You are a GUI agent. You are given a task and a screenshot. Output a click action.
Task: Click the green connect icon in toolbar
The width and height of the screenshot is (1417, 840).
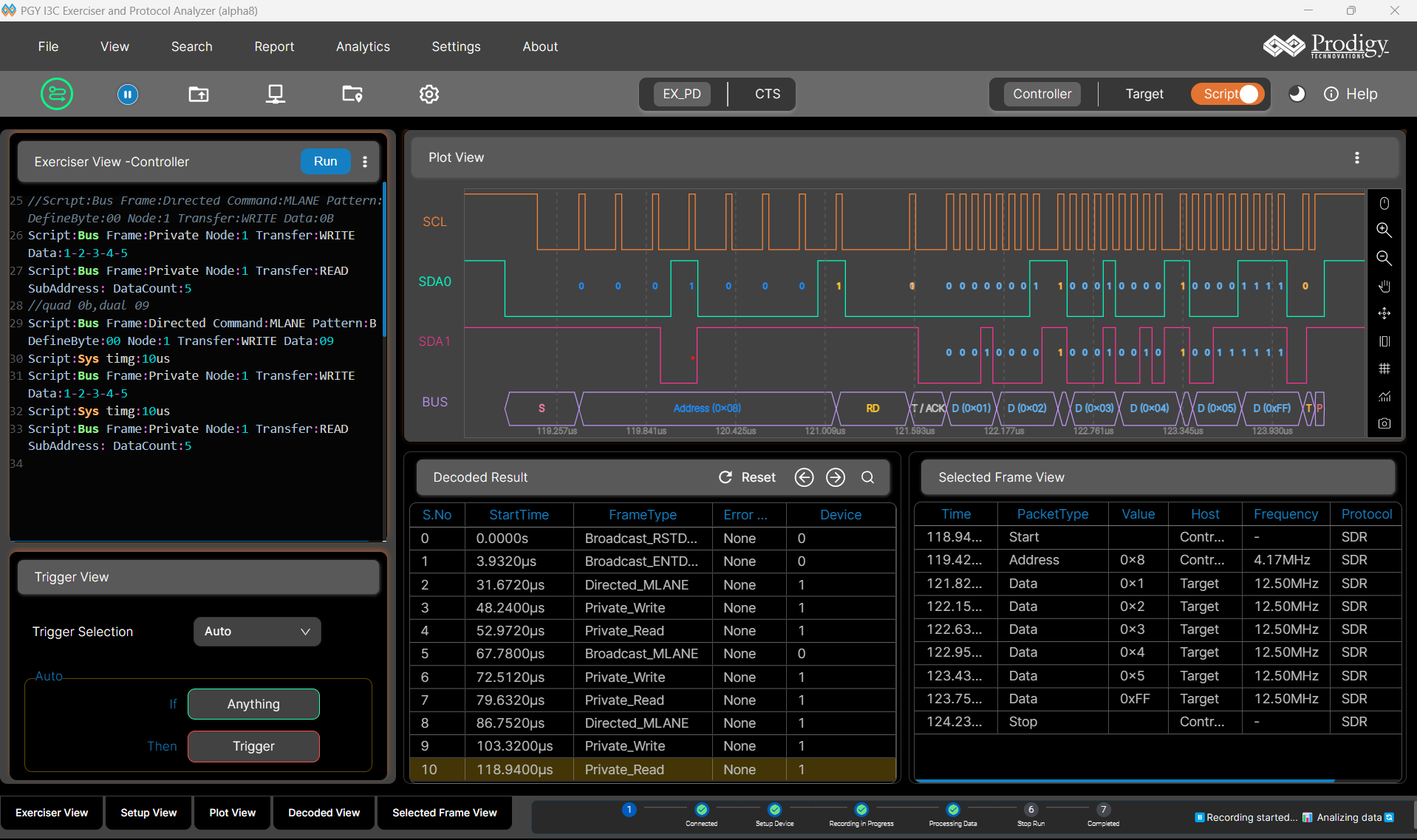(57, 94)
